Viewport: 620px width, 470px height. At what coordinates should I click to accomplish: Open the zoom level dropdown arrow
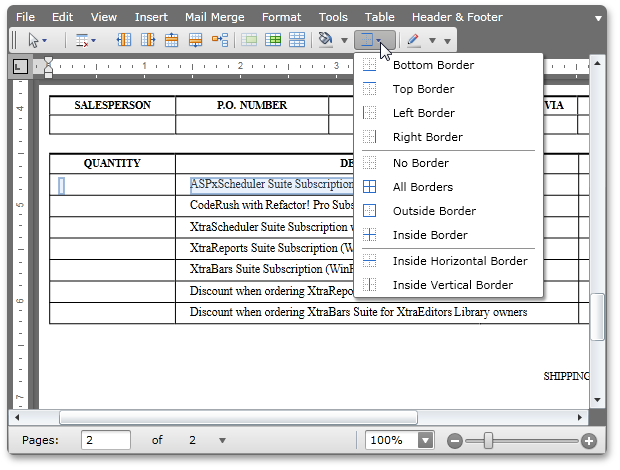425,440
